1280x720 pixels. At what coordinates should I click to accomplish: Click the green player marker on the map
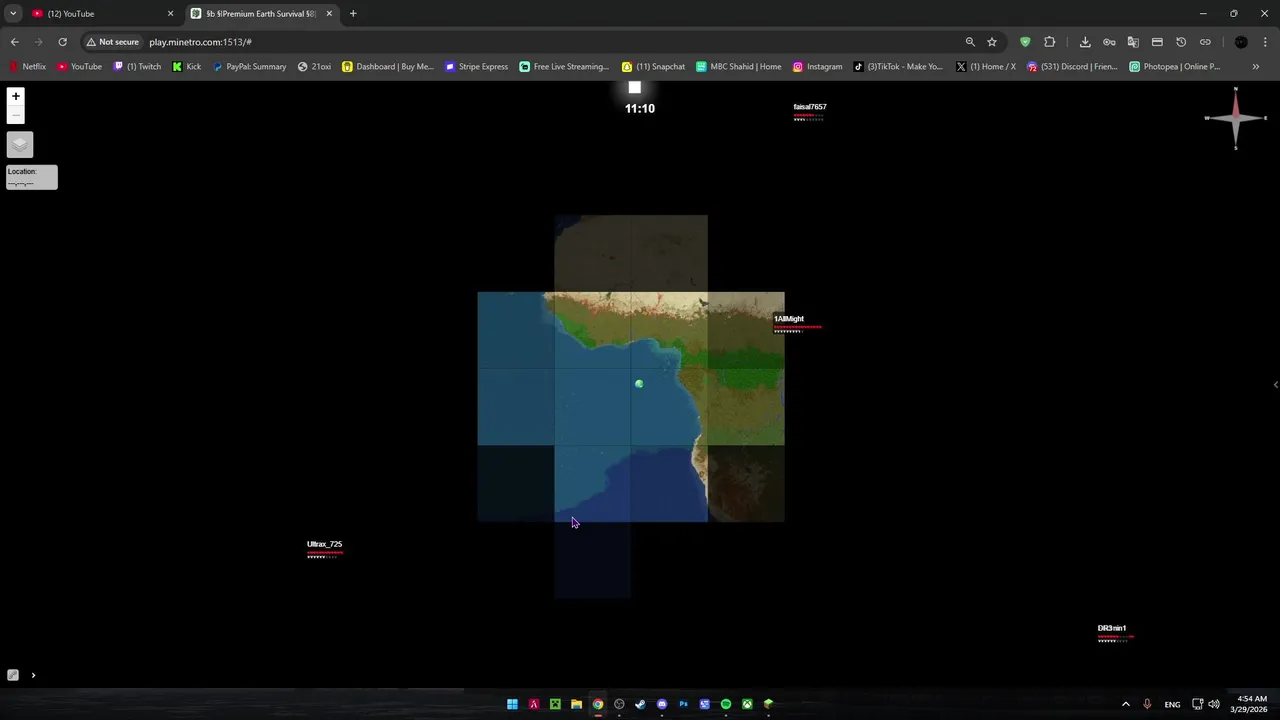coord(639,384)
